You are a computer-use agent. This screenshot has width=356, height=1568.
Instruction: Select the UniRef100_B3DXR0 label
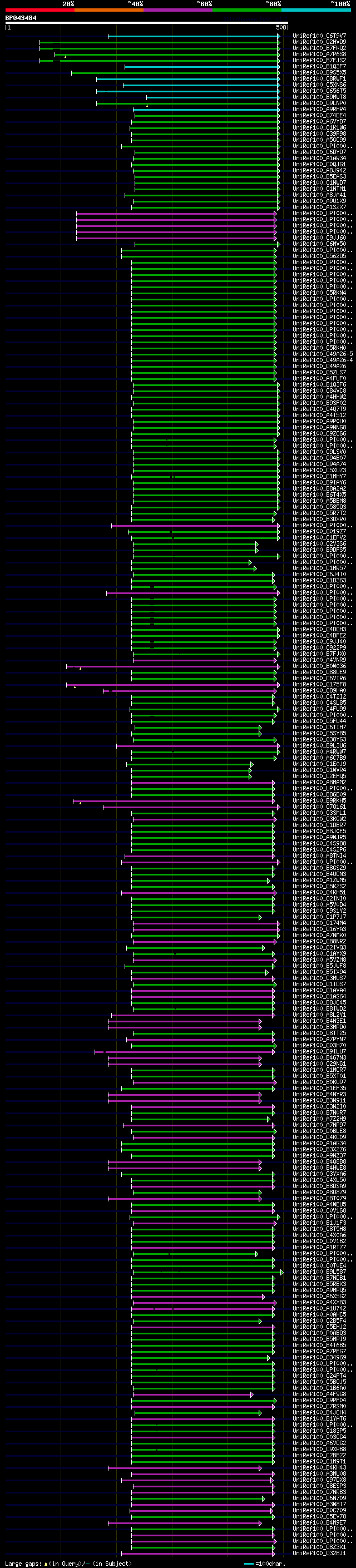319,519
